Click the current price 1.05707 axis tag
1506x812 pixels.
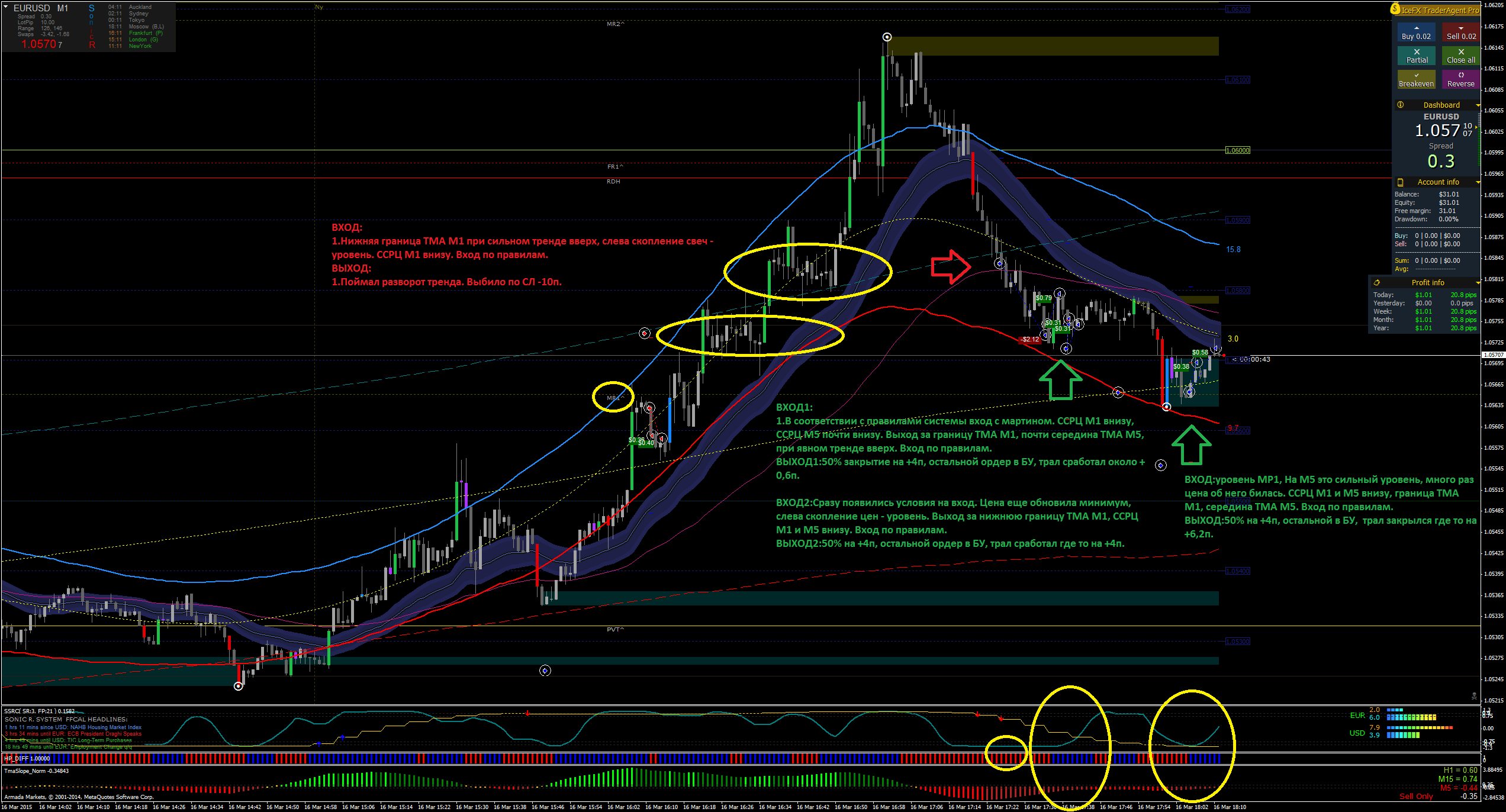tap(1492, 355)
